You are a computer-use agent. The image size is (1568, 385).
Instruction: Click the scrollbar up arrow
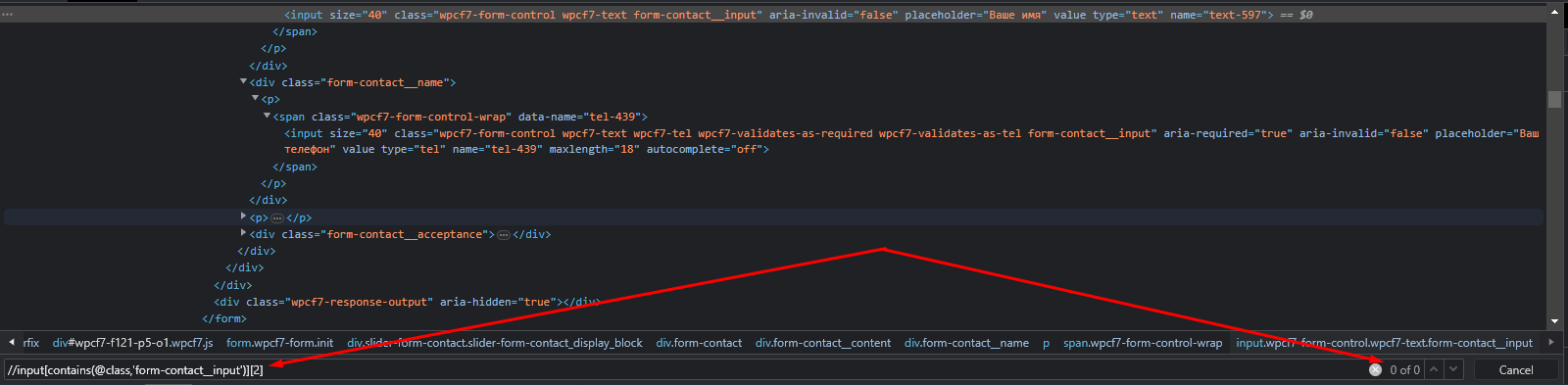tap(1554, 11)
